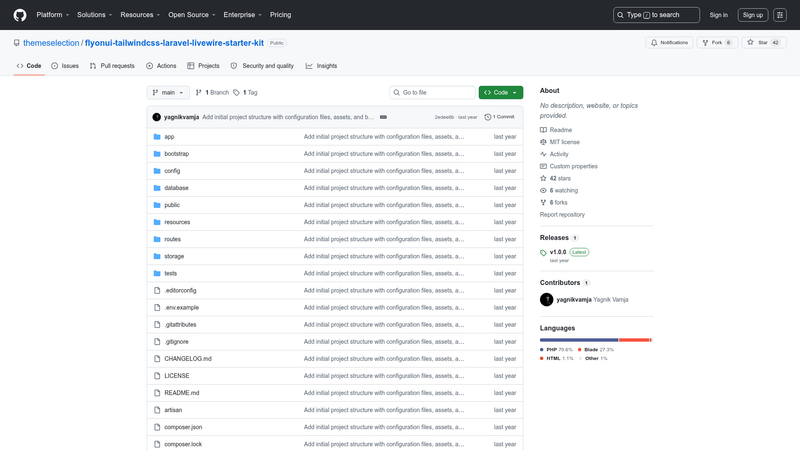800x450 pixels.
Task: Go to Pricing page
Action: 281,15
